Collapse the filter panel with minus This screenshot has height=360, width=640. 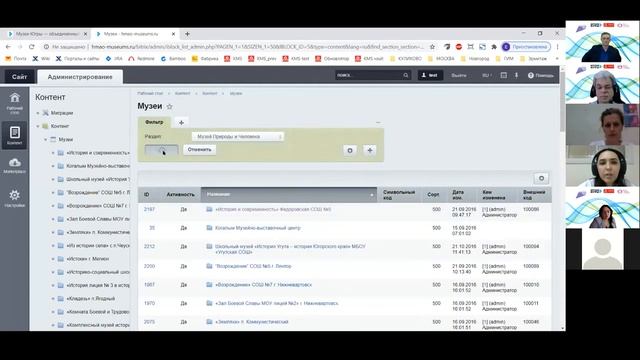[x=378, y=122]
